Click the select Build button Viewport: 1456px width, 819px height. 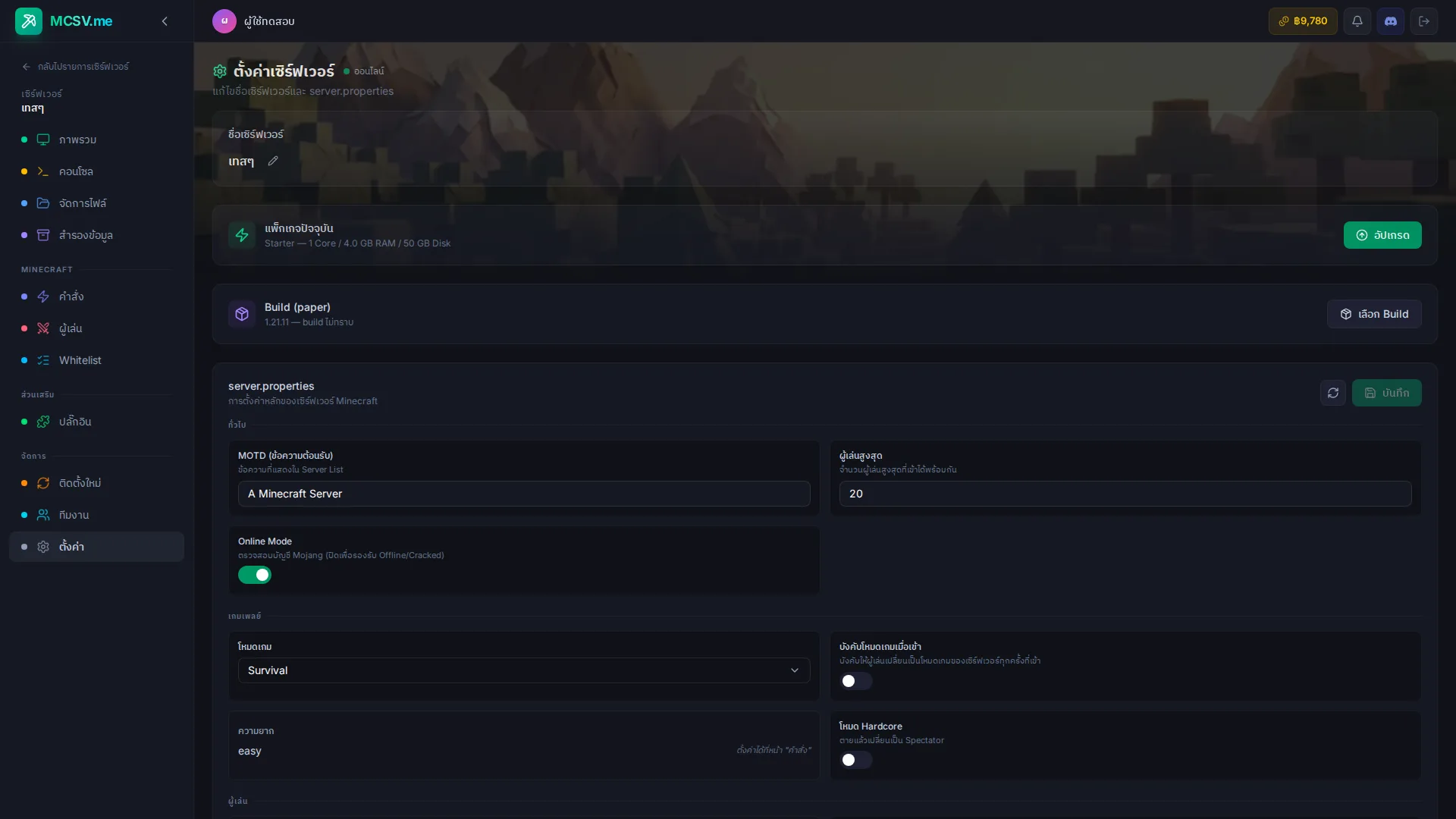click(1373, 314)
